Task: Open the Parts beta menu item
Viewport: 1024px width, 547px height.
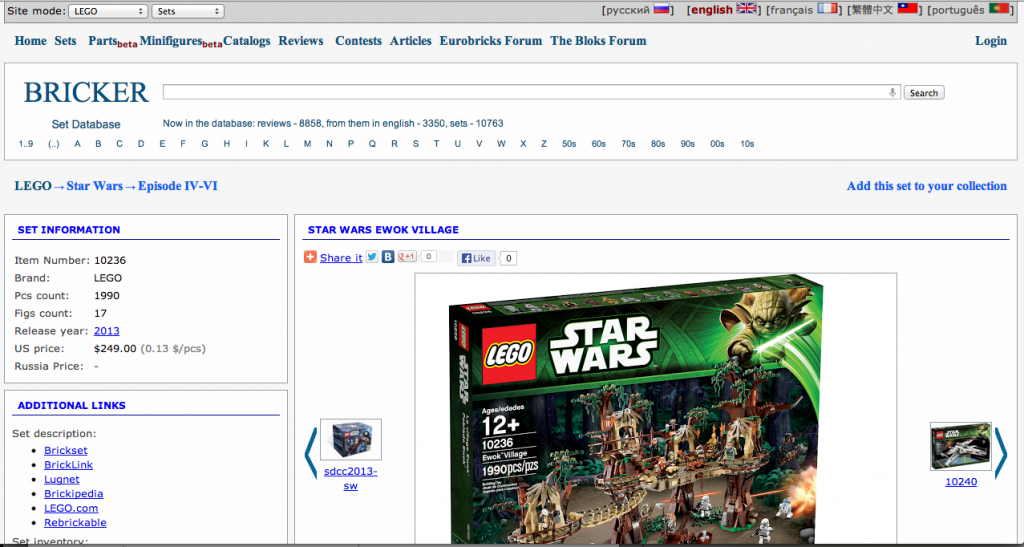Action: point(112,41)
